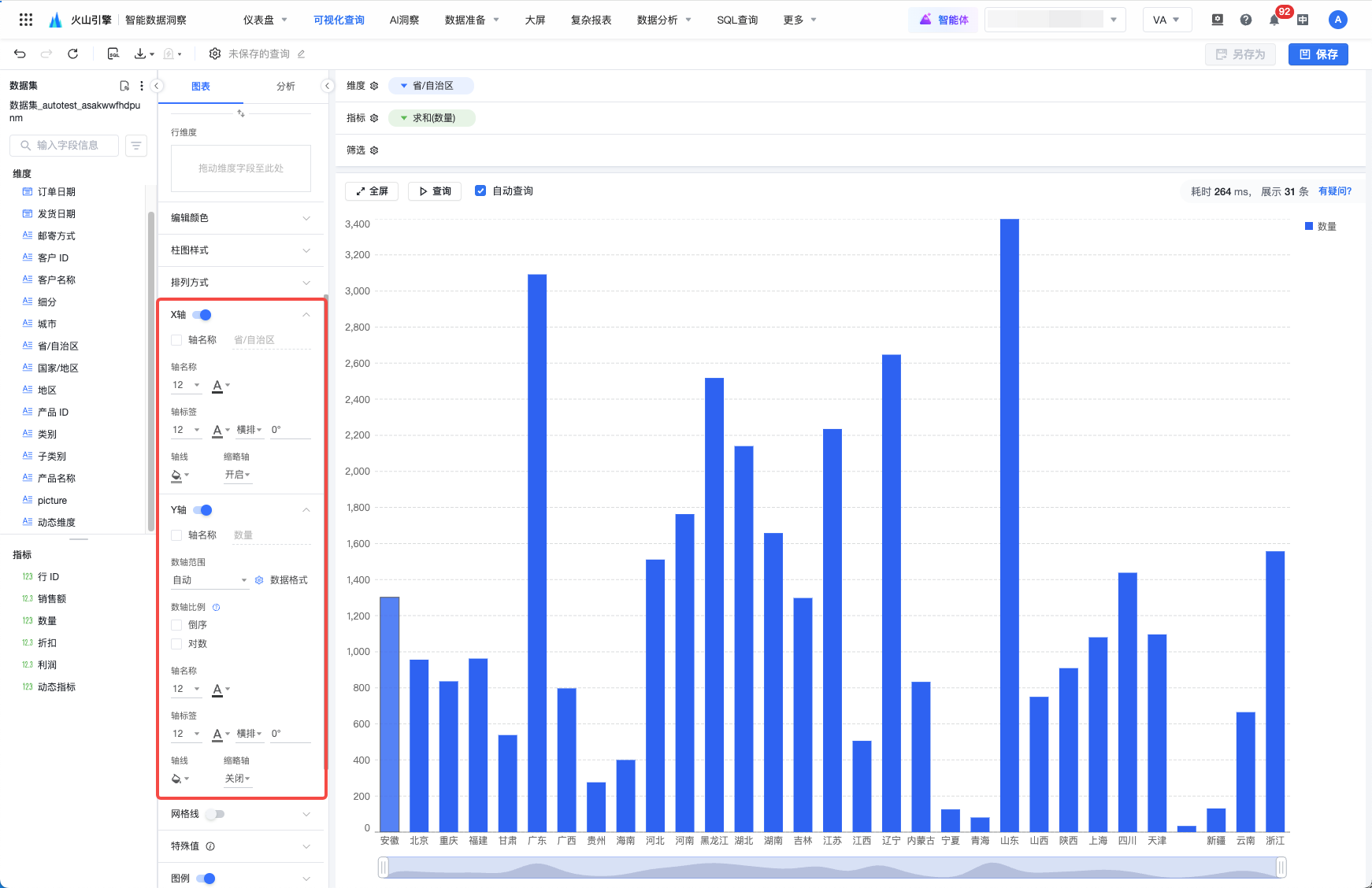Screen dimensions: 1372x888
Task: Expand the 柱图样式 section
Action: 241,250
